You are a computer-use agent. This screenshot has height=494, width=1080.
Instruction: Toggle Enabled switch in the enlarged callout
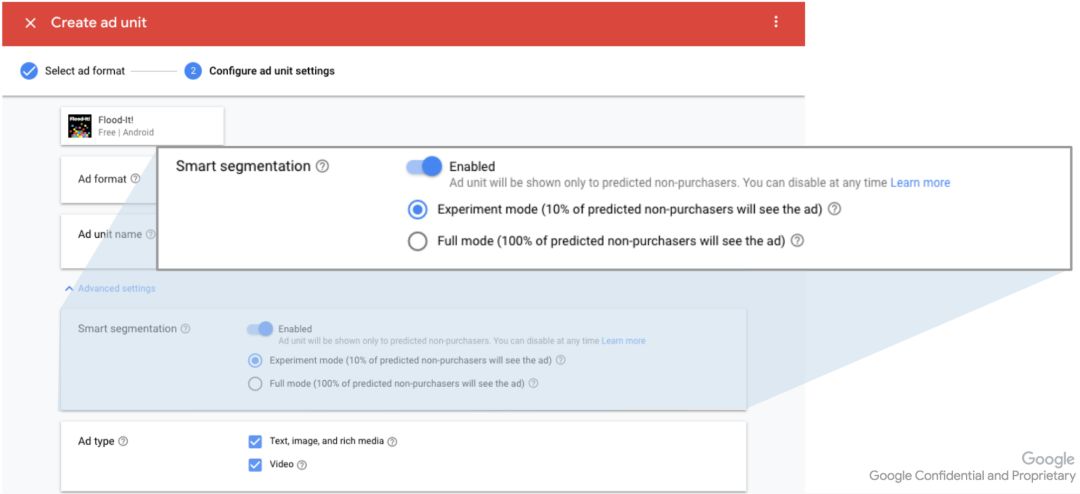[x=424, y=166]
